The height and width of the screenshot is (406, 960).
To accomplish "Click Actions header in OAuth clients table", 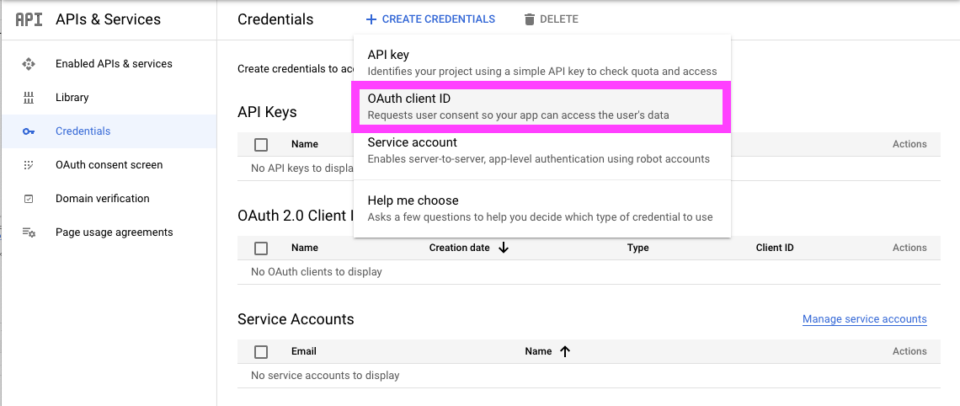I will point(909,248).
